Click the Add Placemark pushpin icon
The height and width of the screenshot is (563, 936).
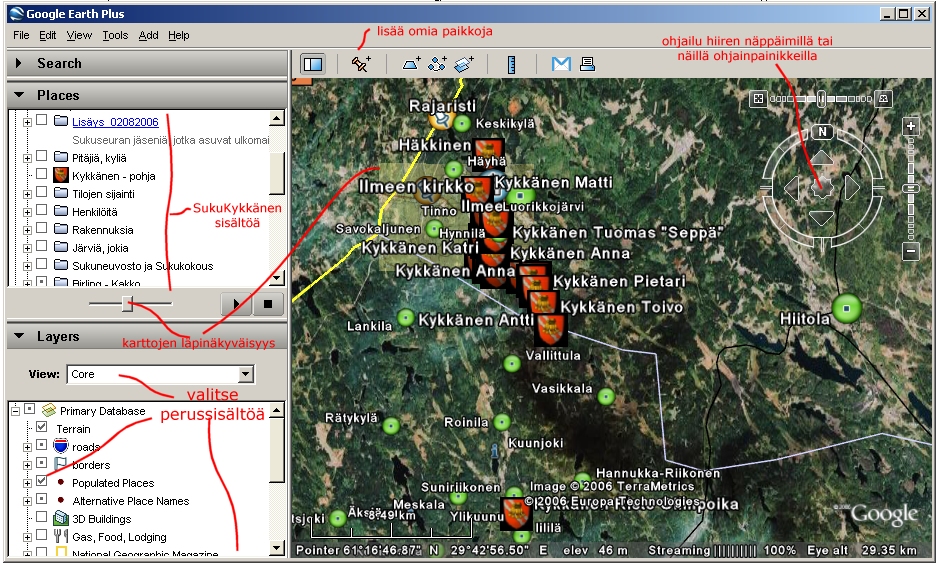pyautogui.click(x=361, y=64)
